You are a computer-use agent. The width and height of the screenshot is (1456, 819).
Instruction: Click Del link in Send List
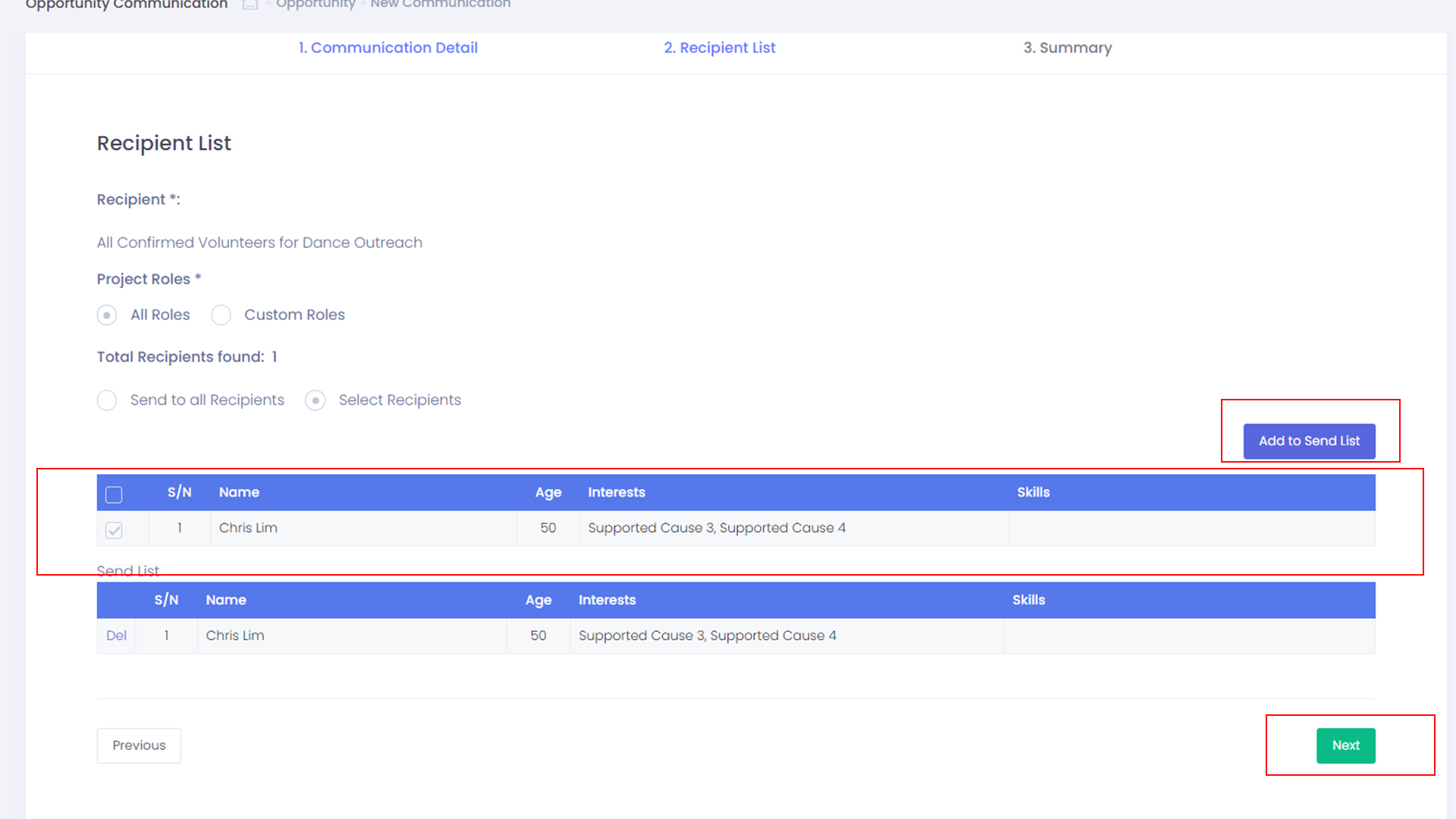[x=116, y=635]
